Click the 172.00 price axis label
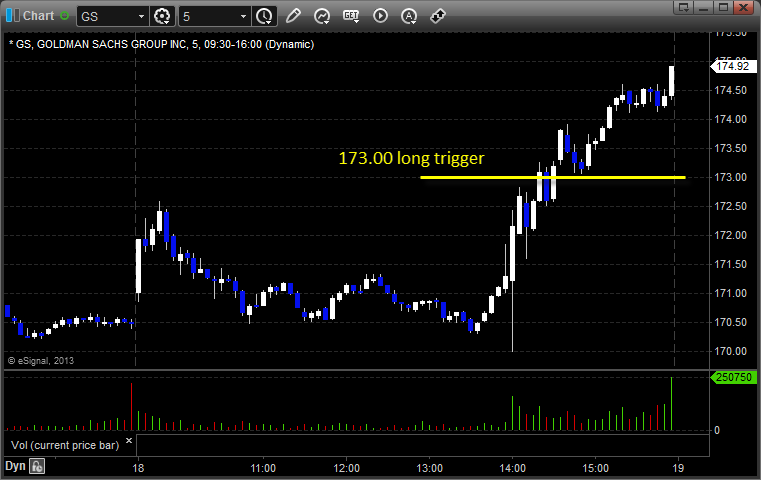 pyautogui.click(x=730, y=235)
